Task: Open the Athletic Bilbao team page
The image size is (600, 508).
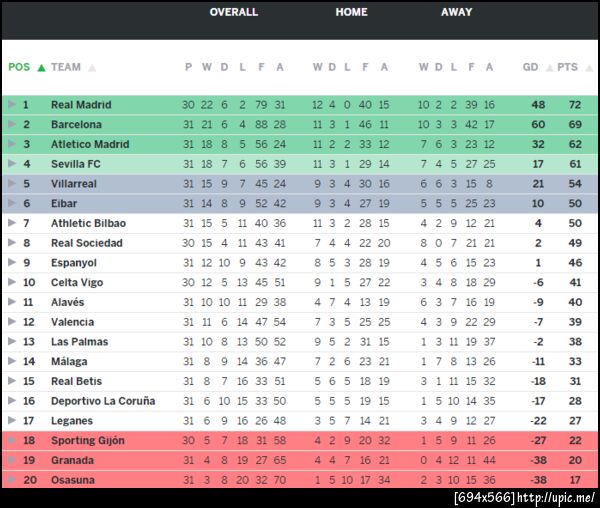Action: click(x=88, y=223)
